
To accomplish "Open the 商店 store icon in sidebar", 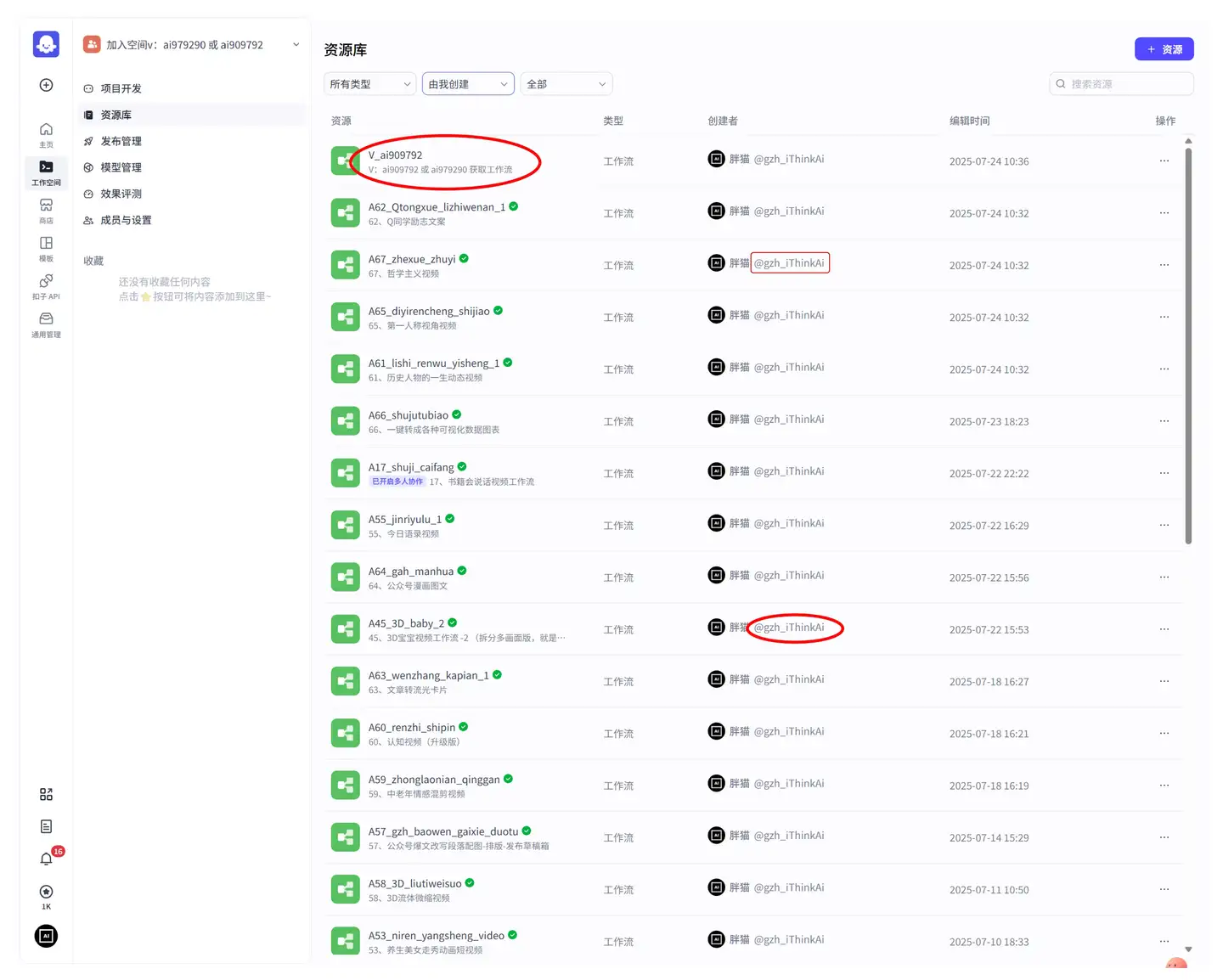I will (x=46, y=207).
